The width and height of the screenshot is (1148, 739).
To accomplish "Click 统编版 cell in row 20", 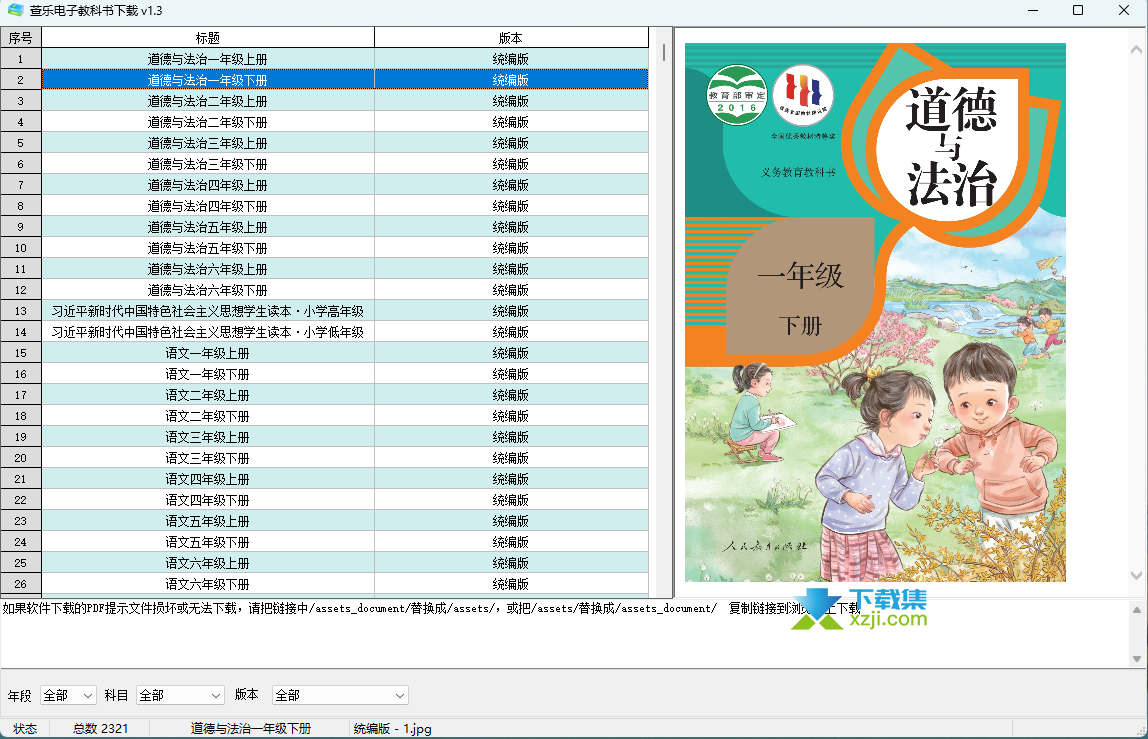I will click(511, 458).
